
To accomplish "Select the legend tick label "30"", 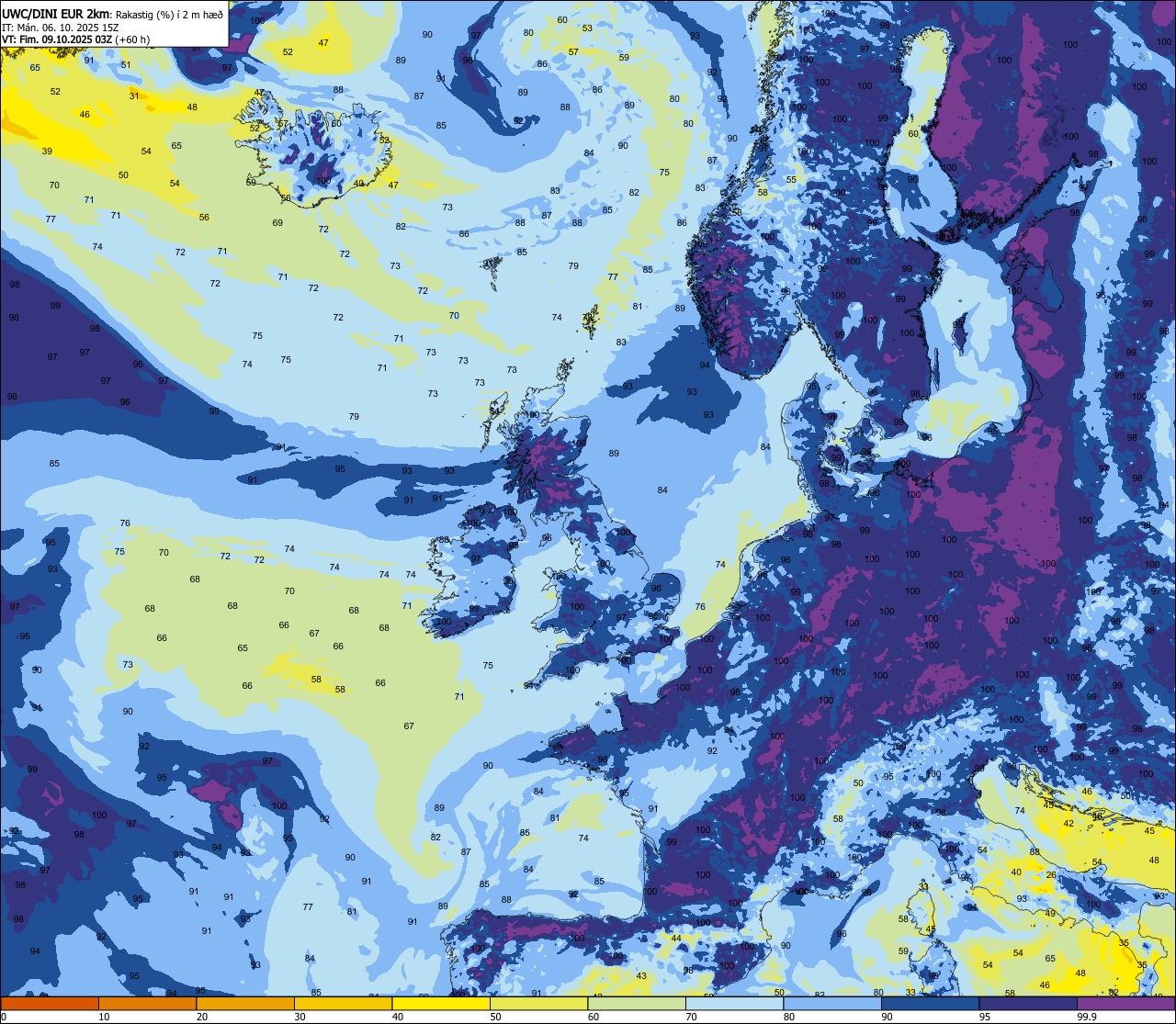I will tap(300, 1017).
